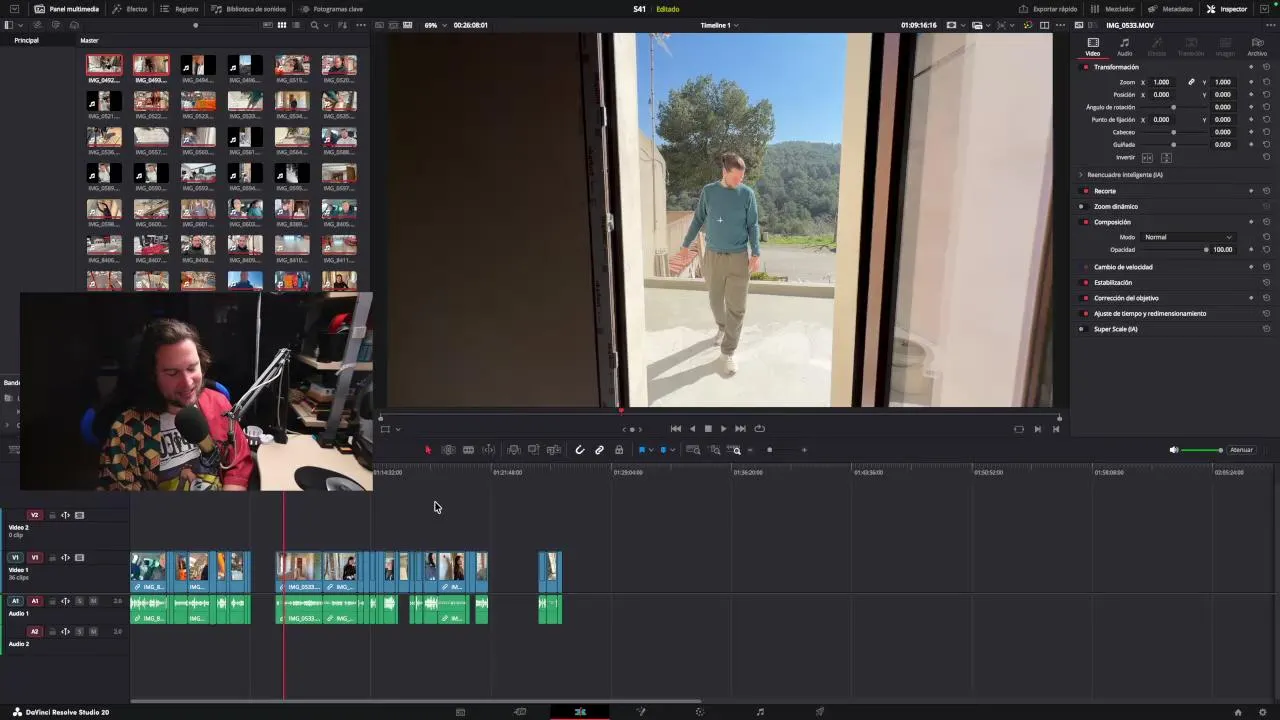Lock the Video 1 track
Image resolution: width=1280 pixels, height=720 pixels.
click(52, 558)
